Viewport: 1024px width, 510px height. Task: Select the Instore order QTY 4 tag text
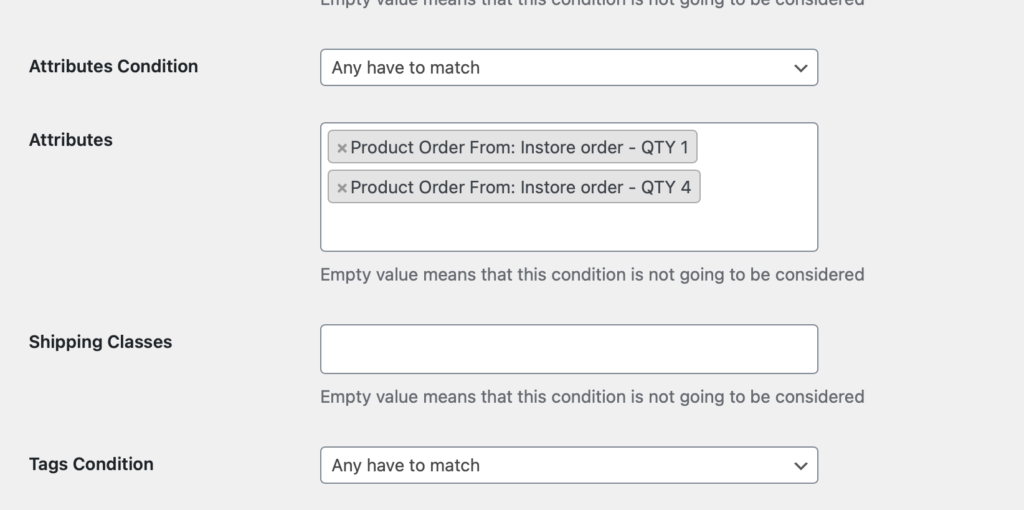[519, 187]
